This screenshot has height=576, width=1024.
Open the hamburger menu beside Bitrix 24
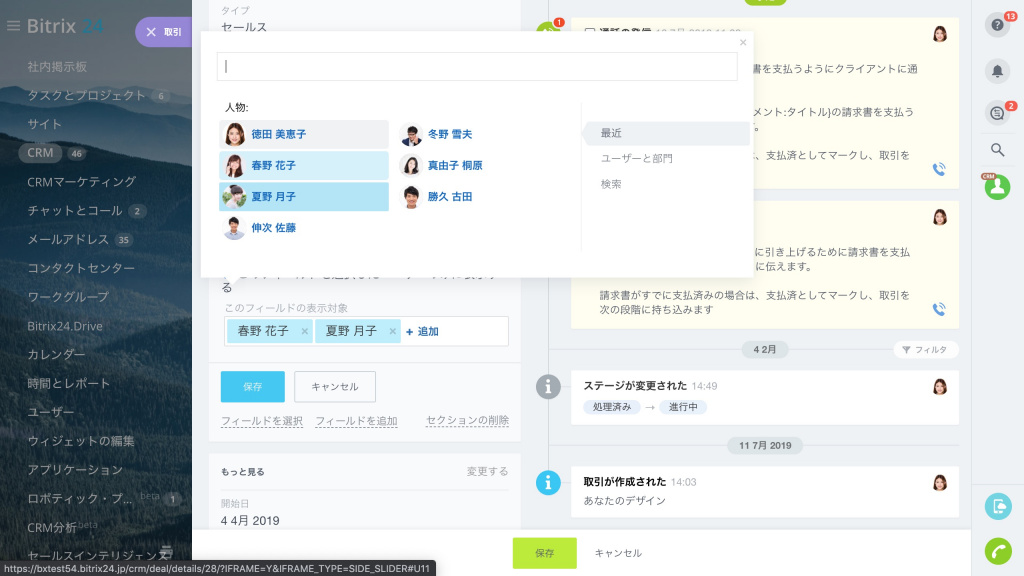click(13, 26)
